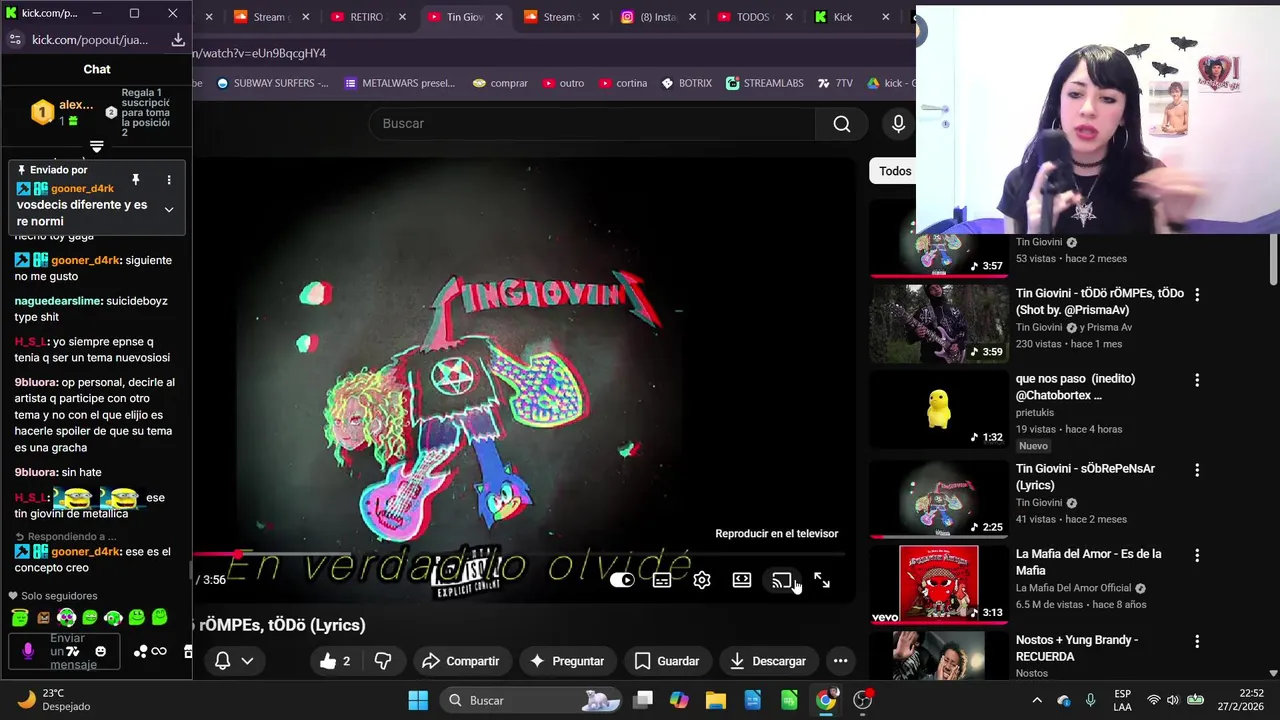Open channel points bubbles icon
1280x720 pixels.
tap(141, 651)
